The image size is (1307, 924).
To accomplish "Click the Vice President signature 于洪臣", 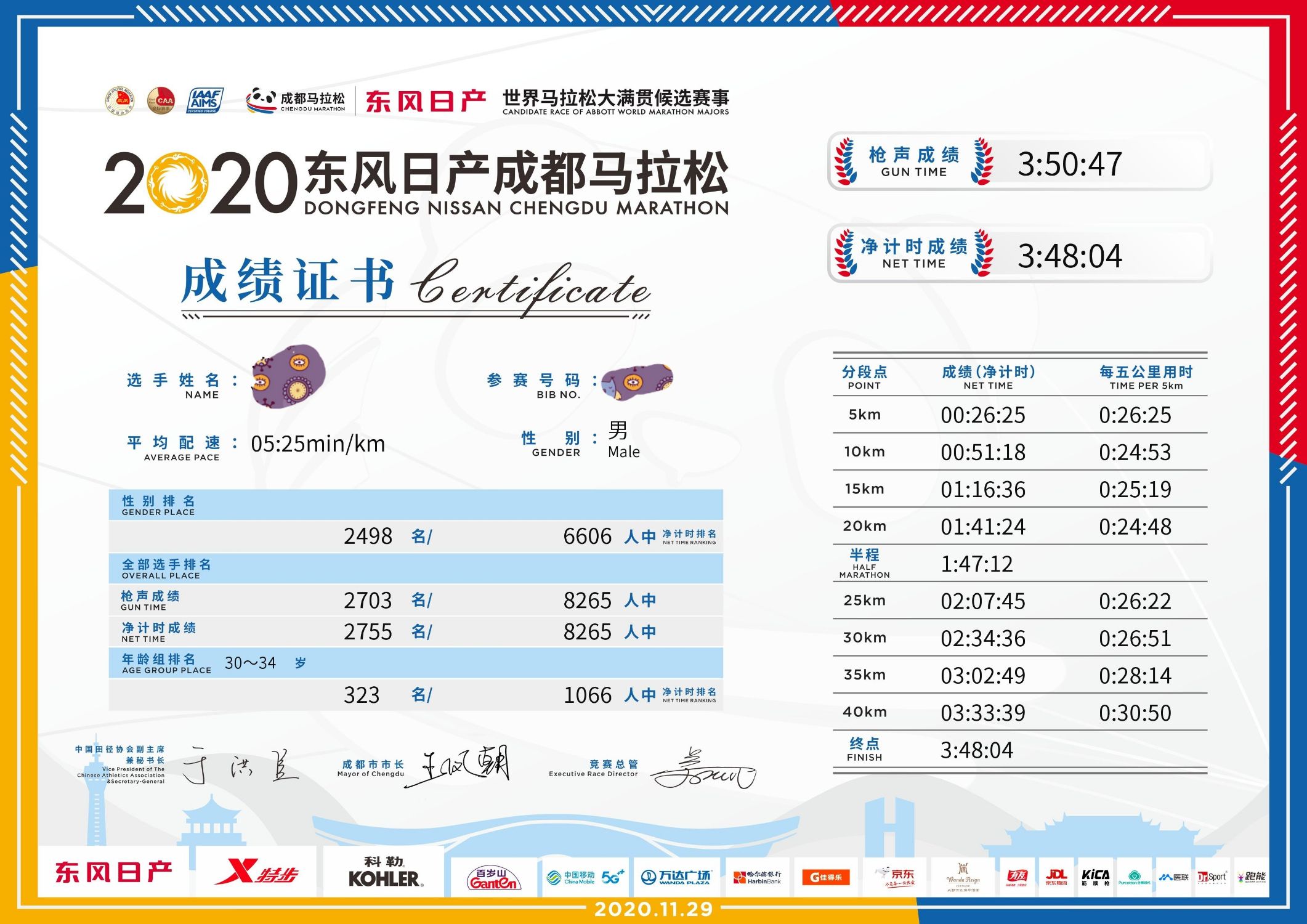I will [241, 765].
